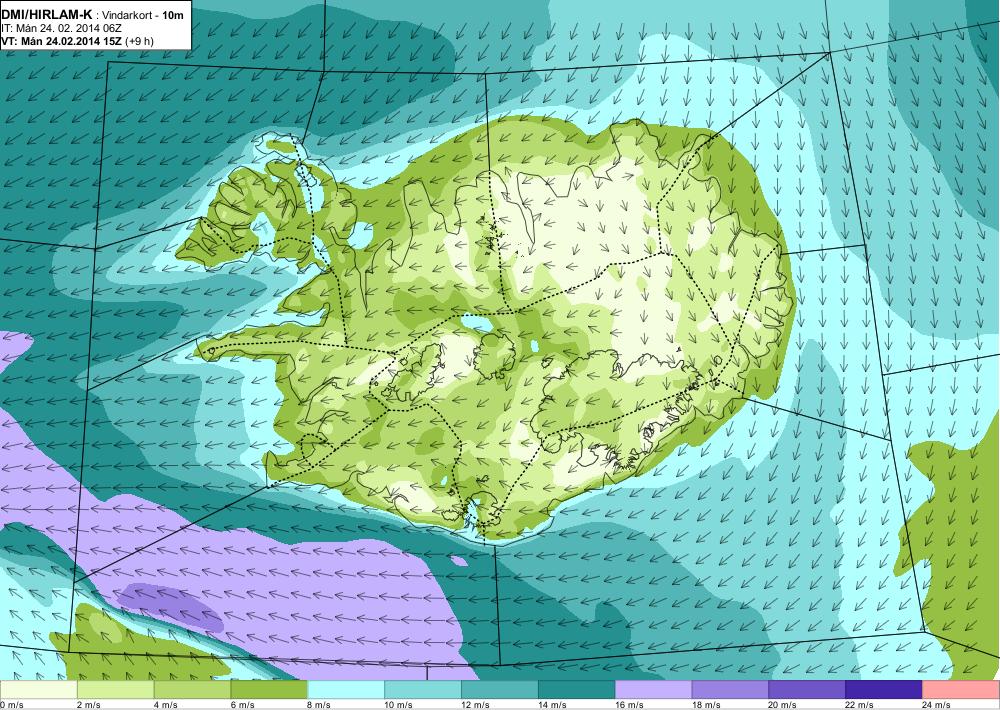The image size is (1000, 710).
Task: Click the legend swatch between 18 and 20 m/s
Action: tap(730, 690)
